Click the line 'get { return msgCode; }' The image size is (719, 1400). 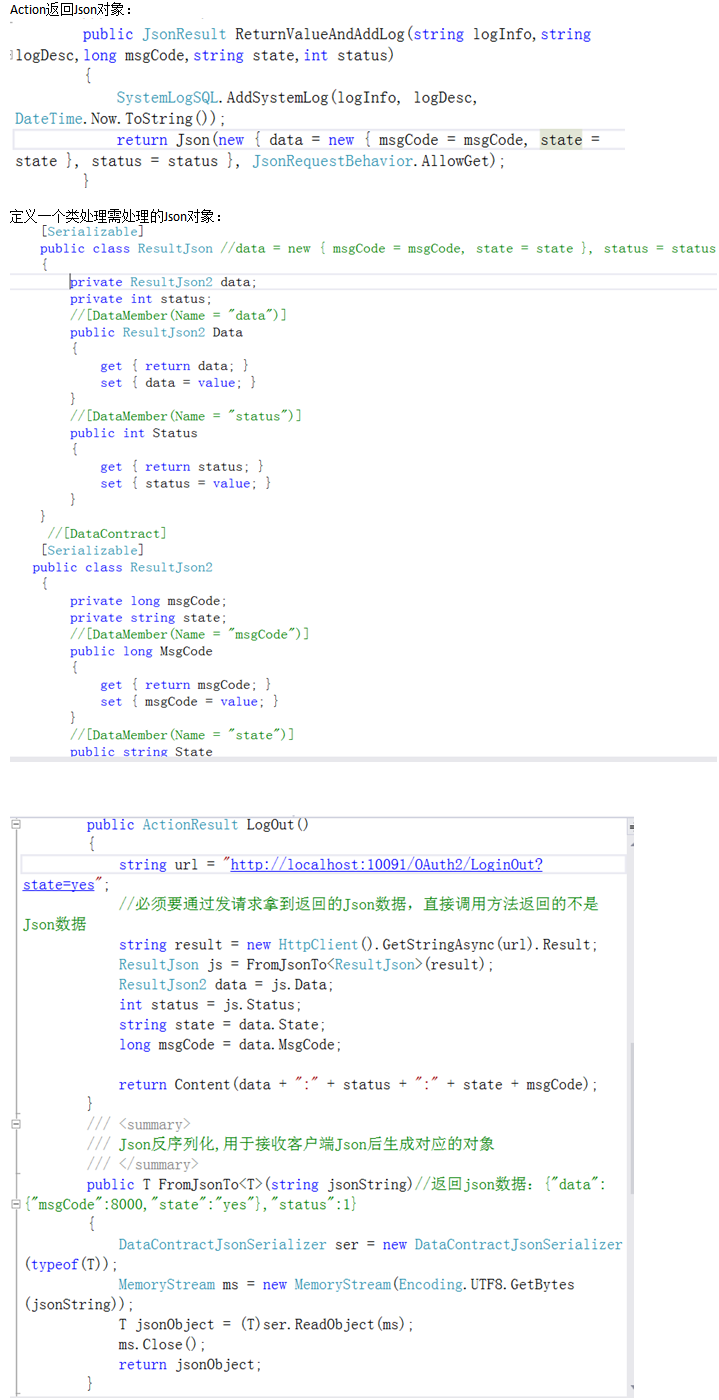[x=186, y=685]
